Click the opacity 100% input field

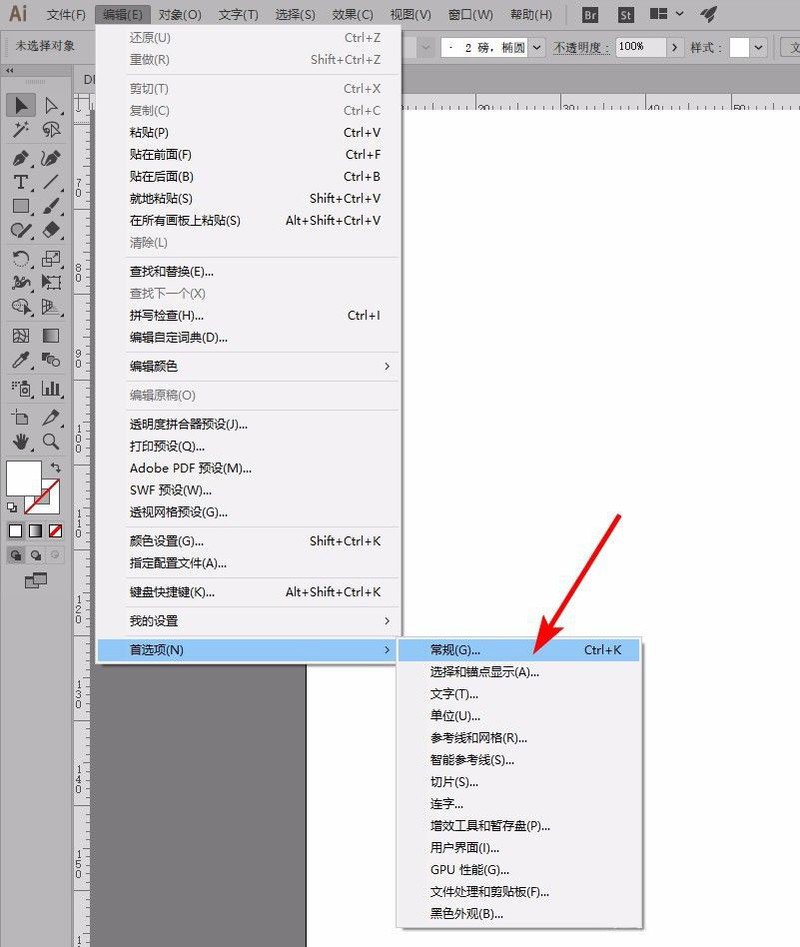(641, 47)
